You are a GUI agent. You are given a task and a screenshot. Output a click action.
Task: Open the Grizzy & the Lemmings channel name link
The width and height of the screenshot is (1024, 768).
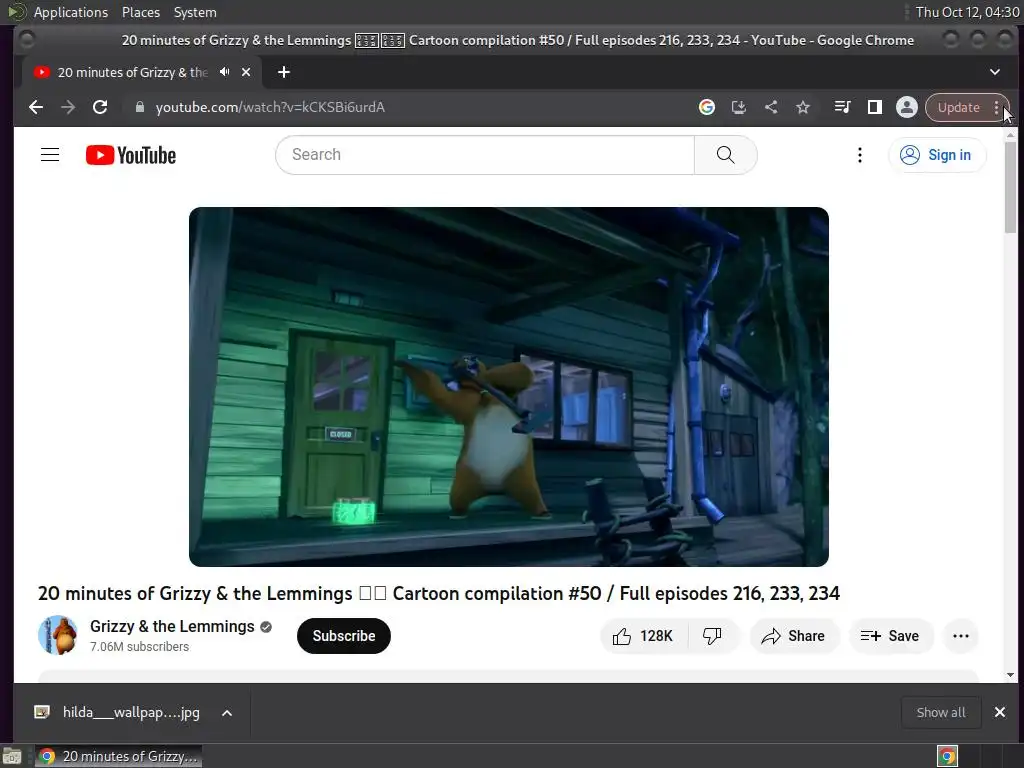172,626
